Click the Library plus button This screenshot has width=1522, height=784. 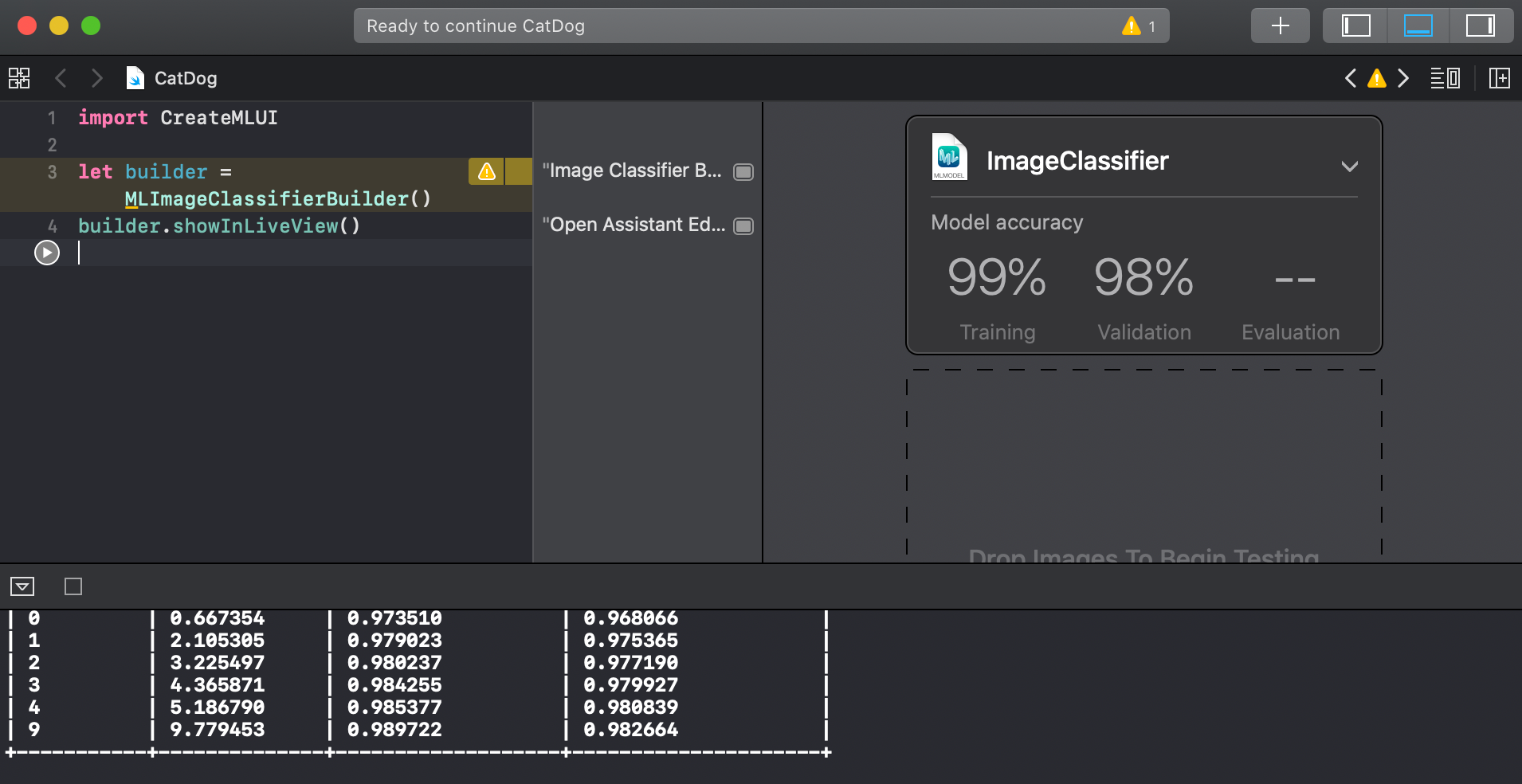pyautogui.click(x=1280, y=25)
